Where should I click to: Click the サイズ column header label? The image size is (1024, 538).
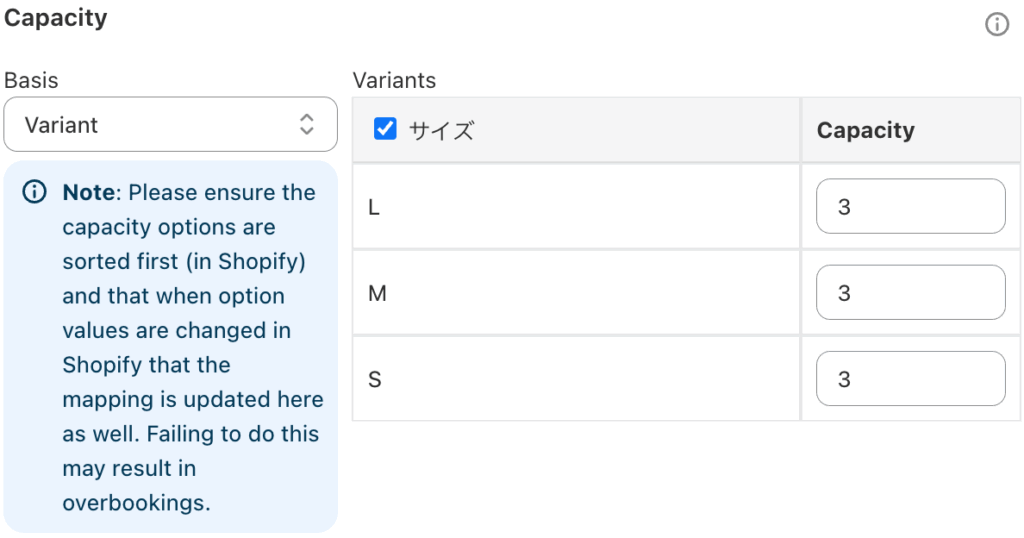point(441,130)
